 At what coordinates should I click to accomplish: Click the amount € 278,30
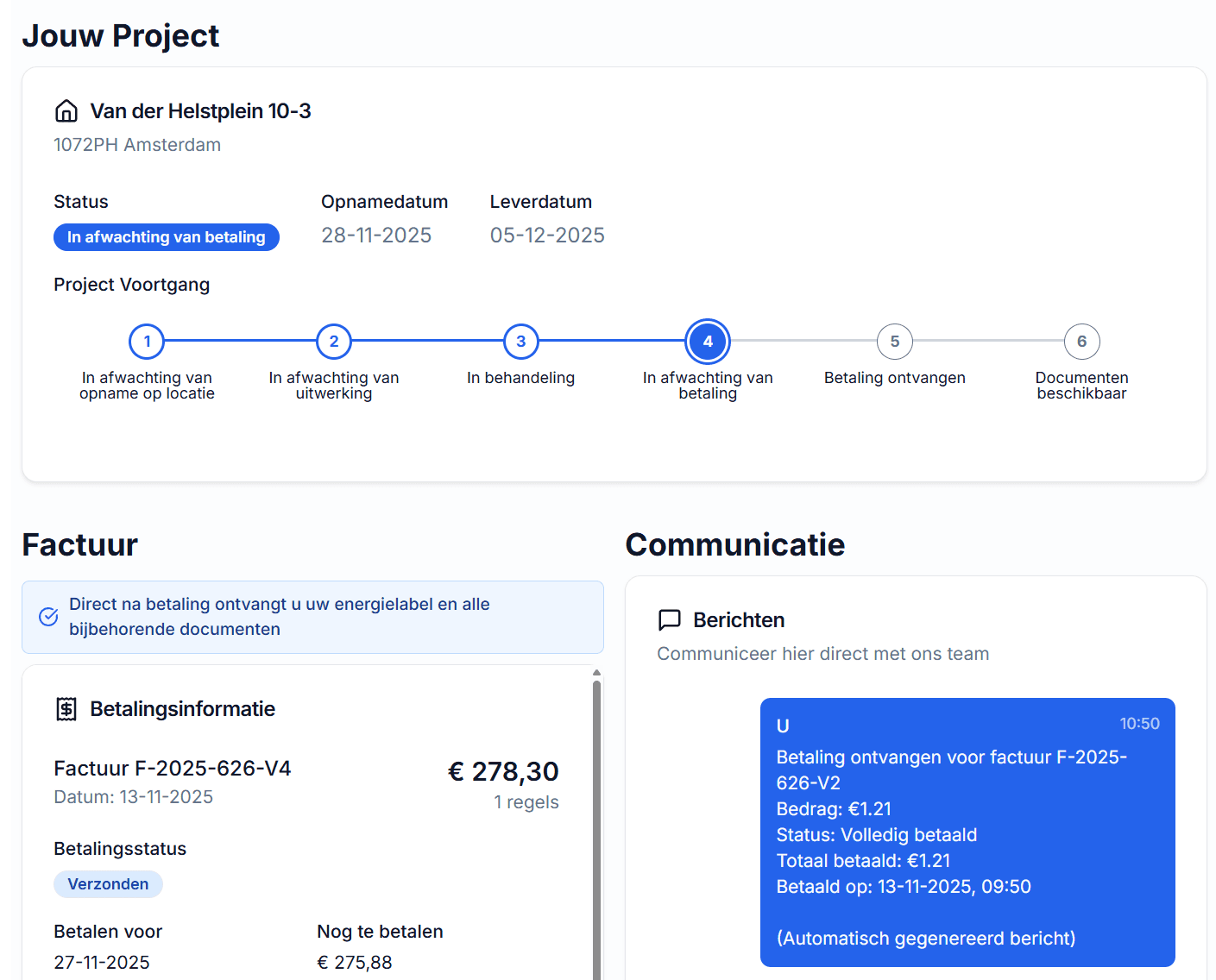503,770
